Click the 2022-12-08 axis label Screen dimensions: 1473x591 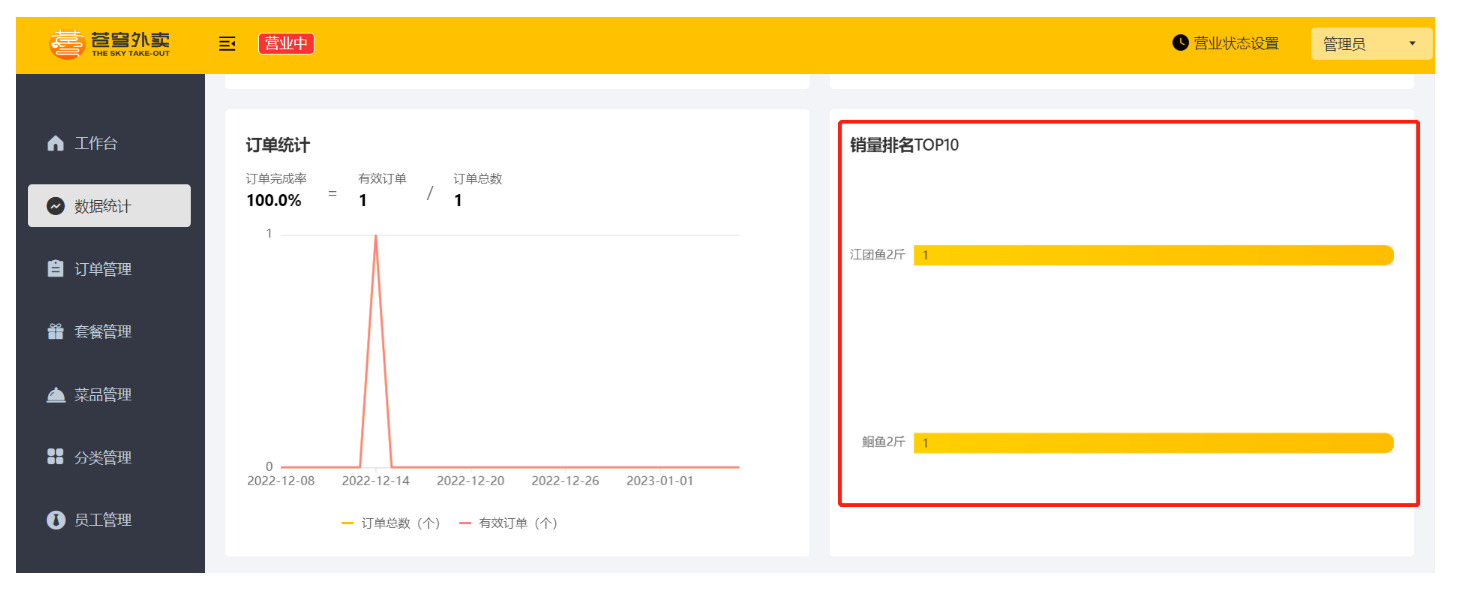click(281, 481)
